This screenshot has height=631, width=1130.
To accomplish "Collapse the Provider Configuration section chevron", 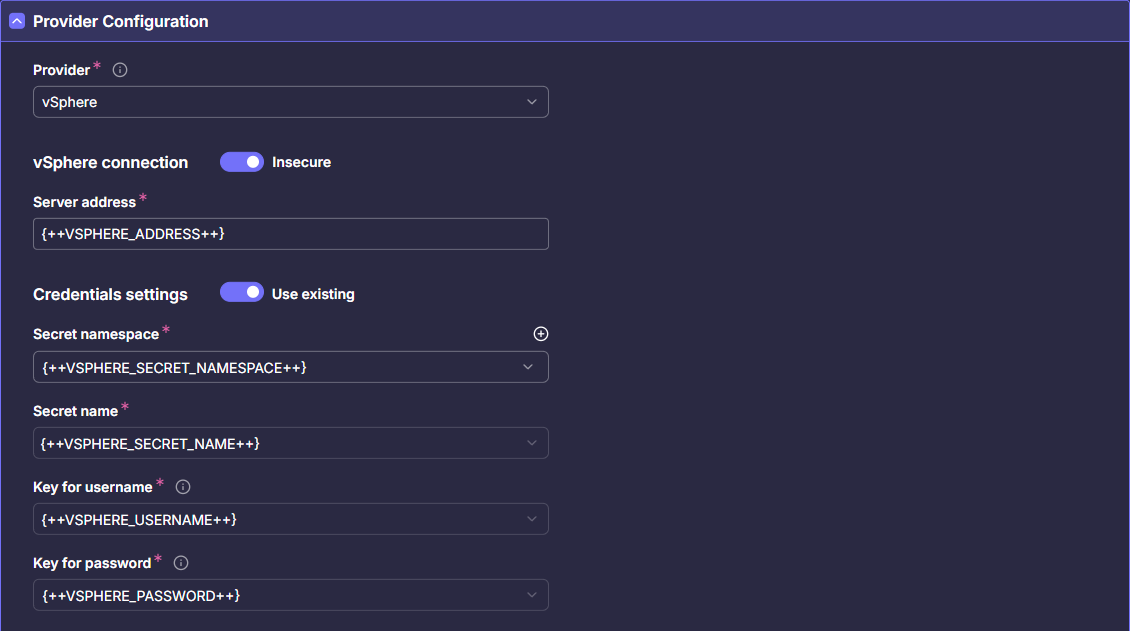I will click(x=16, y=20).
